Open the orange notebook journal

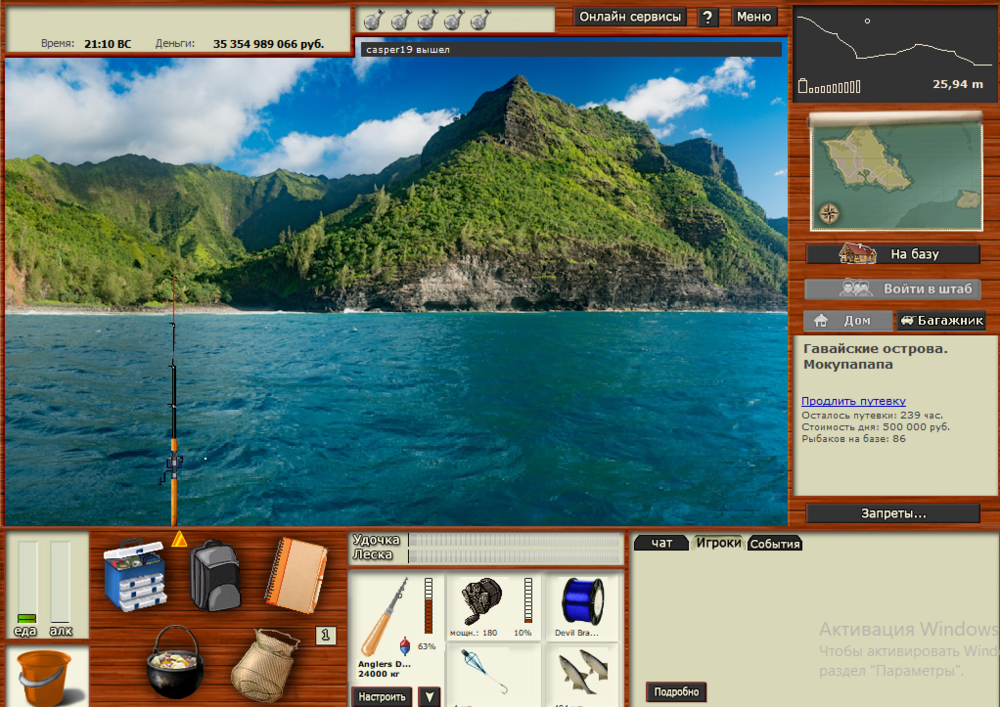click(295, 574)
